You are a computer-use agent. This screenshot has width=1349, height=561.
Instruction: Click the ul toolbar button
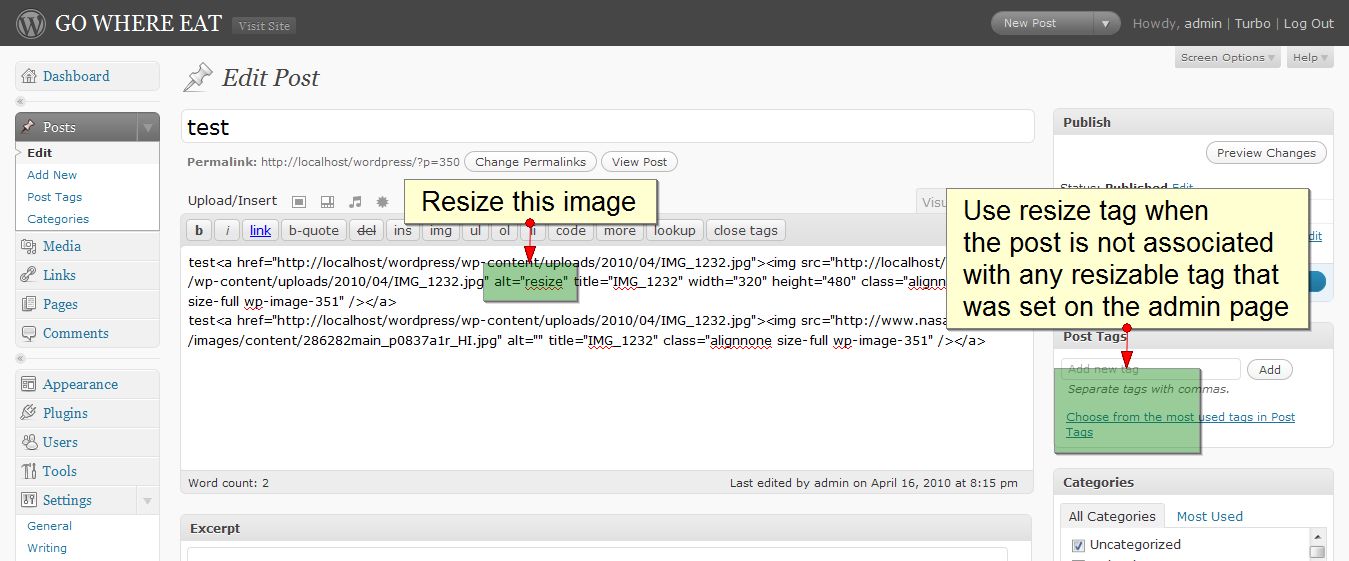(x=476, y=231)
